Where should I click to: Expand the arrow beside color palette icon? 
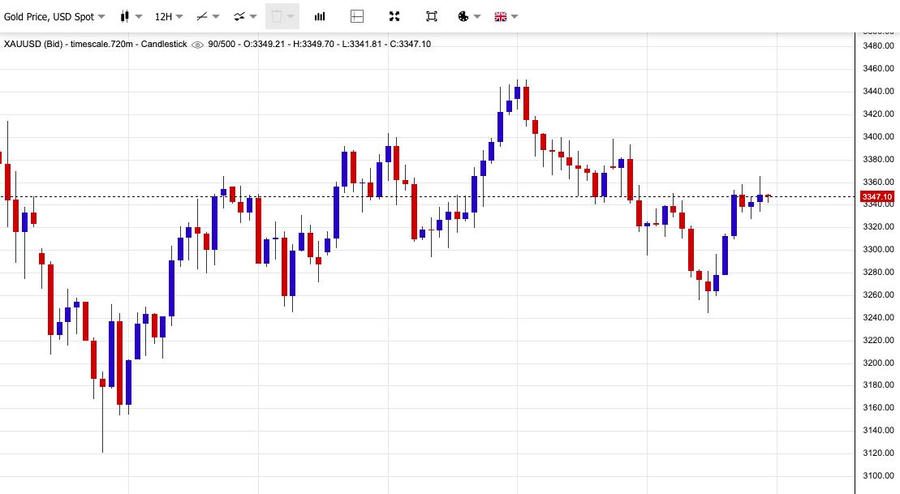pyautogui.click(x=477, y=17)
